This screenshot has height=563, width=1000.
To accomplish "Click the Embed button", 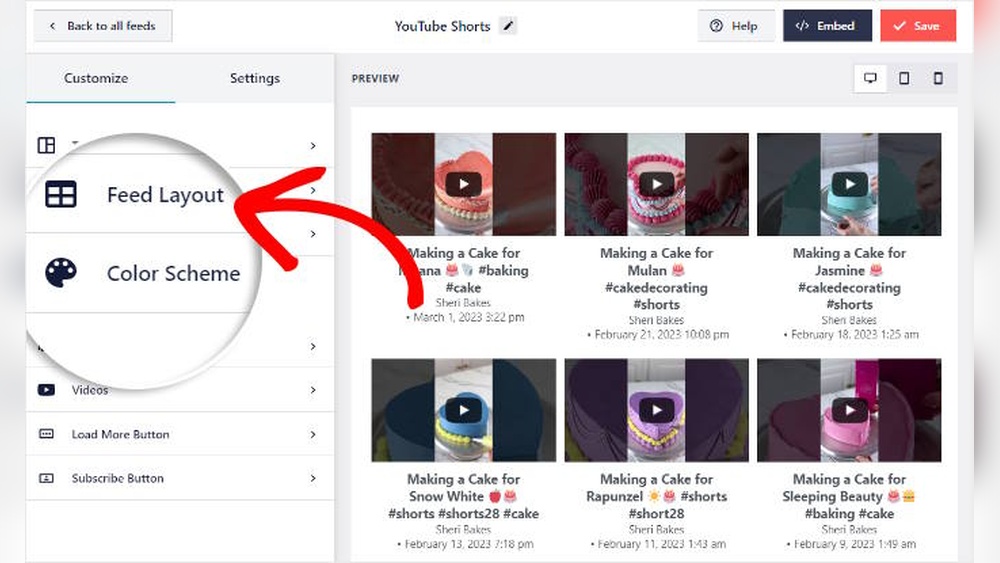I will pyautogui.click(x=827, y=26).
